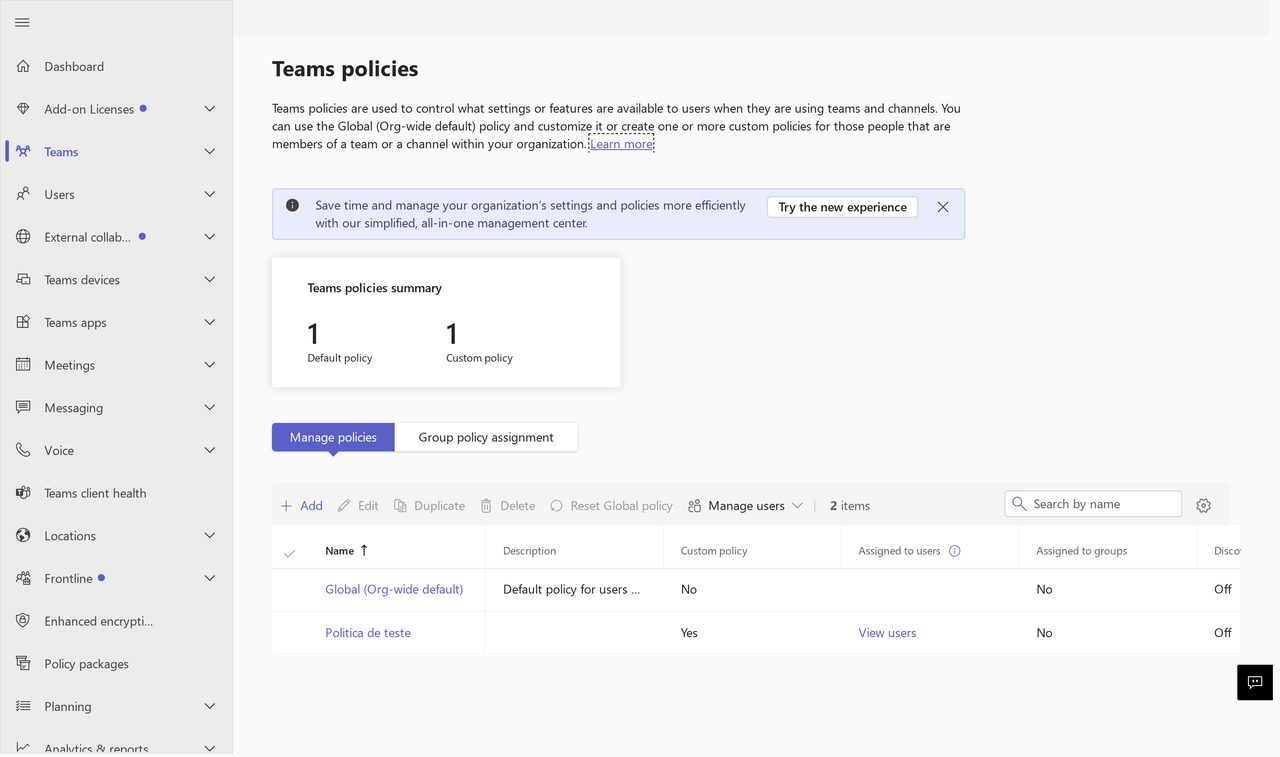This screenshot has width=1280, height=757.
Task: Switch to Group policy assignment tab
Action: click(486, 437)
